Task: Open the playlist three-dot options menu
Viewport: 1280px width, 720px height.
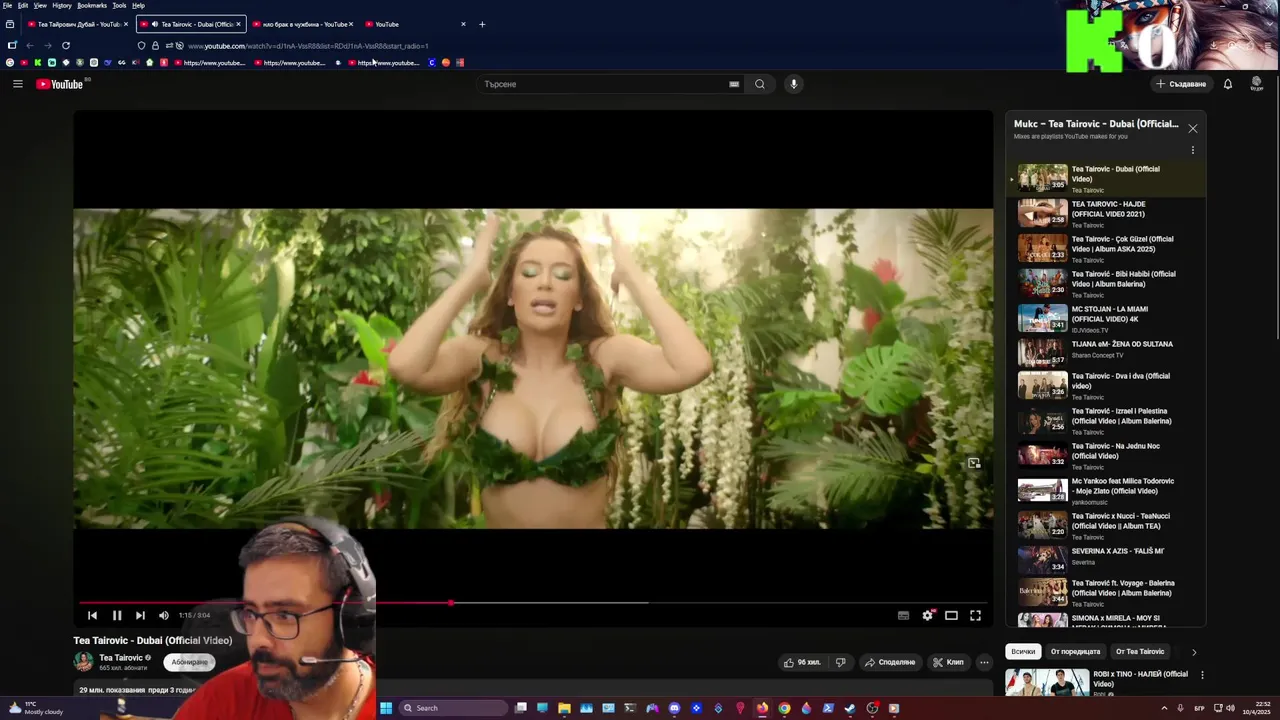Action: [x=1192, y=150]
